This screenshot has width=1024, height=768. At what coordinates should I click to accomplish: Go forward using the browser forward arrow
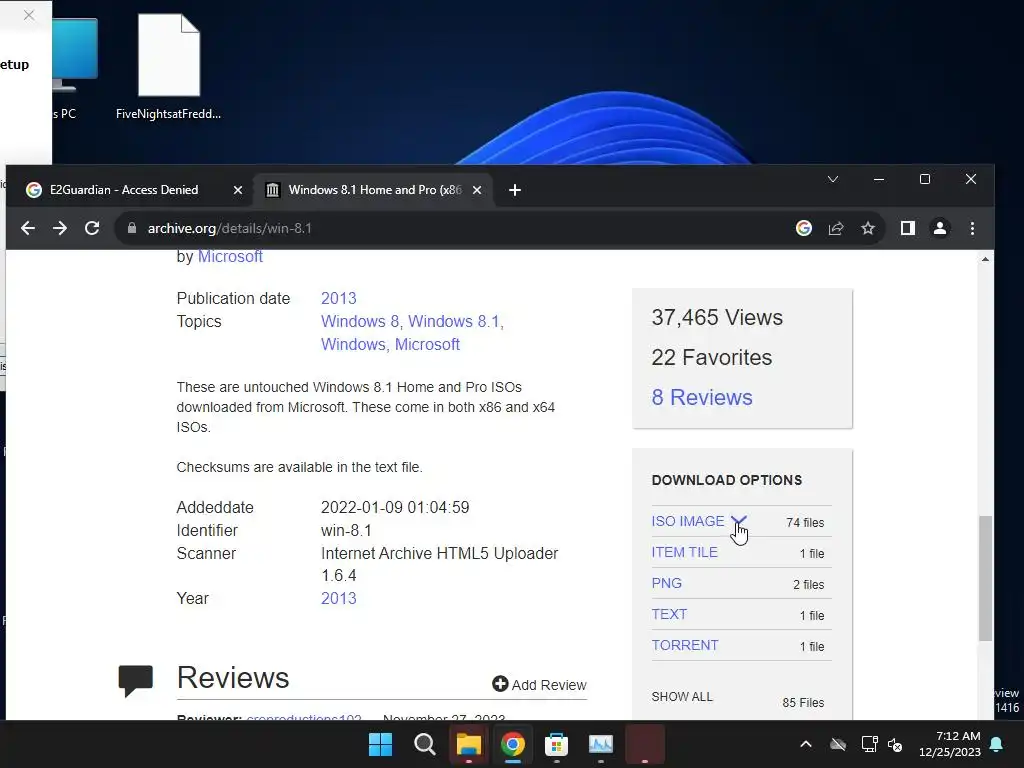tap(59, 228)
